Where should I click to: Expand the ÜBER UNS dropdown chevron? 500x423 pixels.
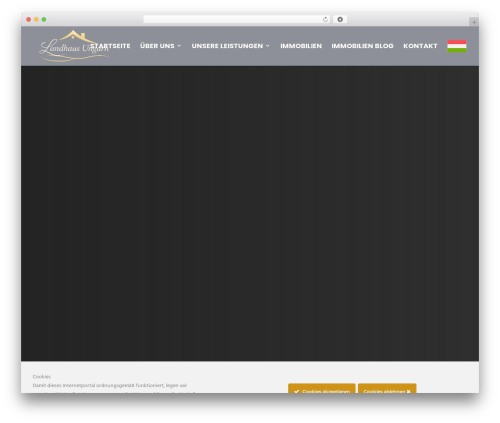[179, 46]
